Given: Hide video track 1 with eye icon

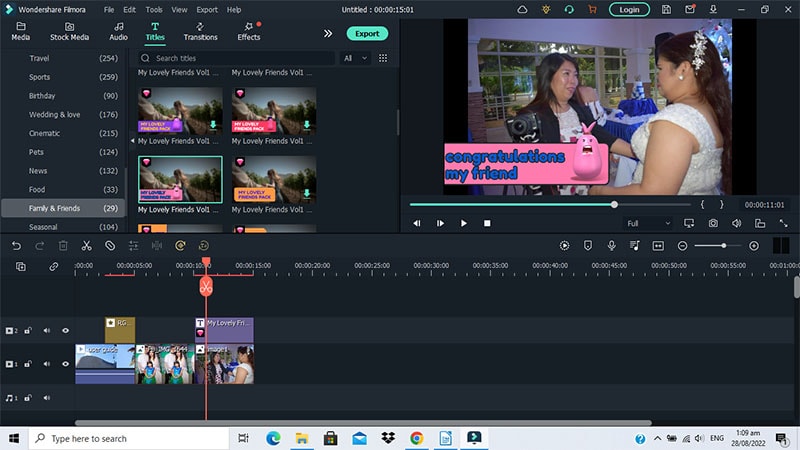Looking at the screenshot, I should (x=65, y=364).
